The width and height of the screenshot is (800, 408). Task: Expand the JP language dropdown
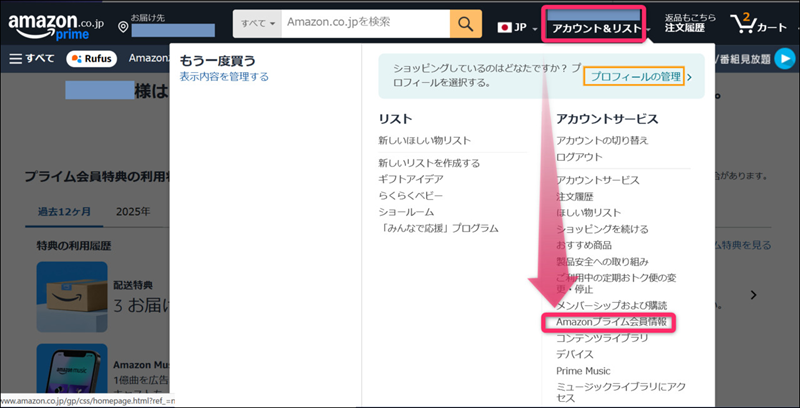click(534, 29)
